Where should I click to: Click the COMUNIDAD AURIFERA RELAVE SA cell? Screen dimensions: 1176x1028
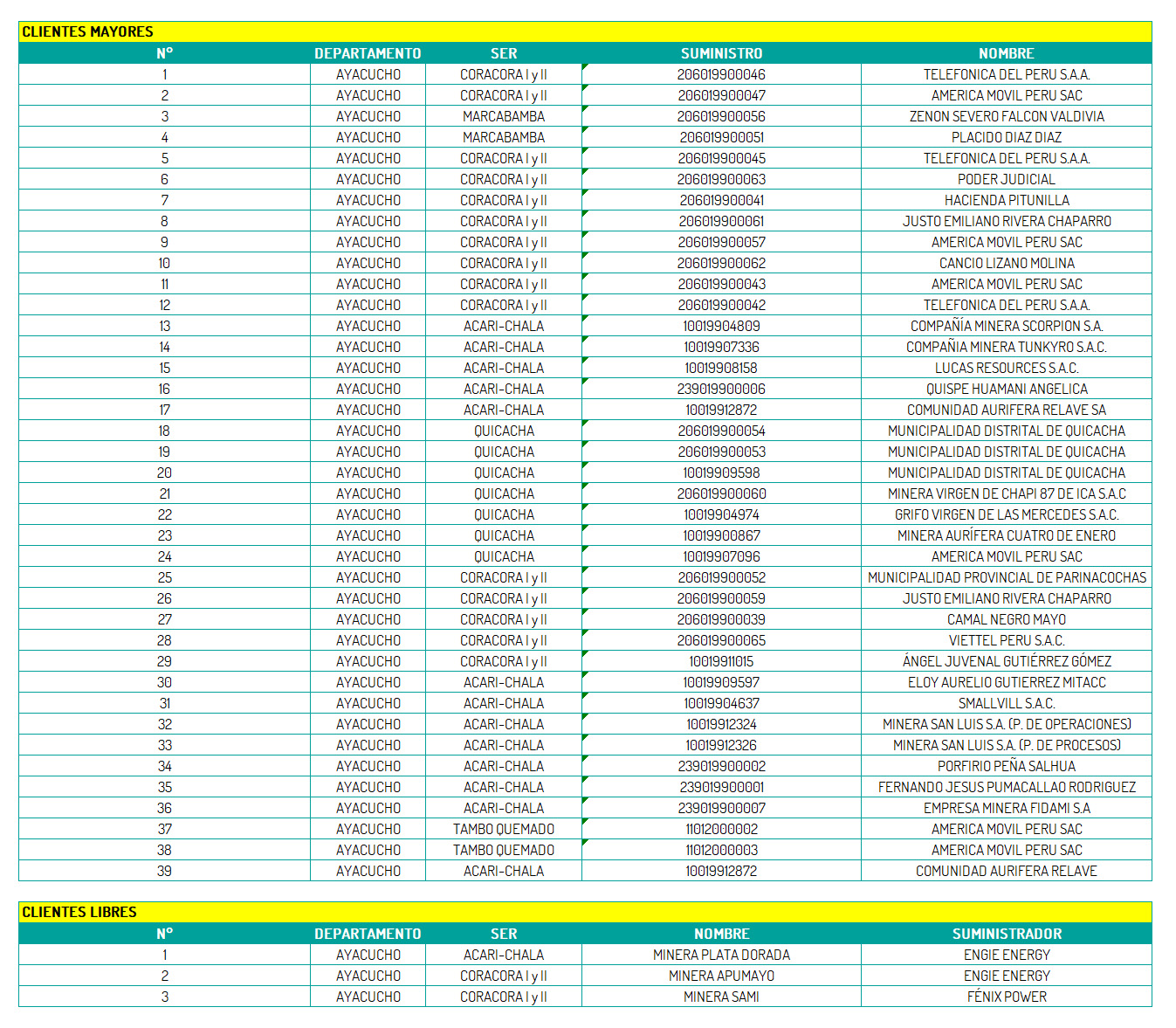tap(1007, 410)
